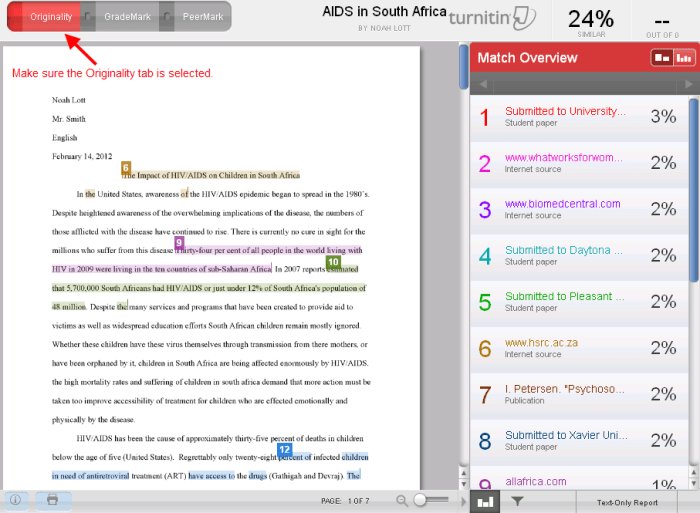Click the paper title AIDS in South Africa

point(384,12)
